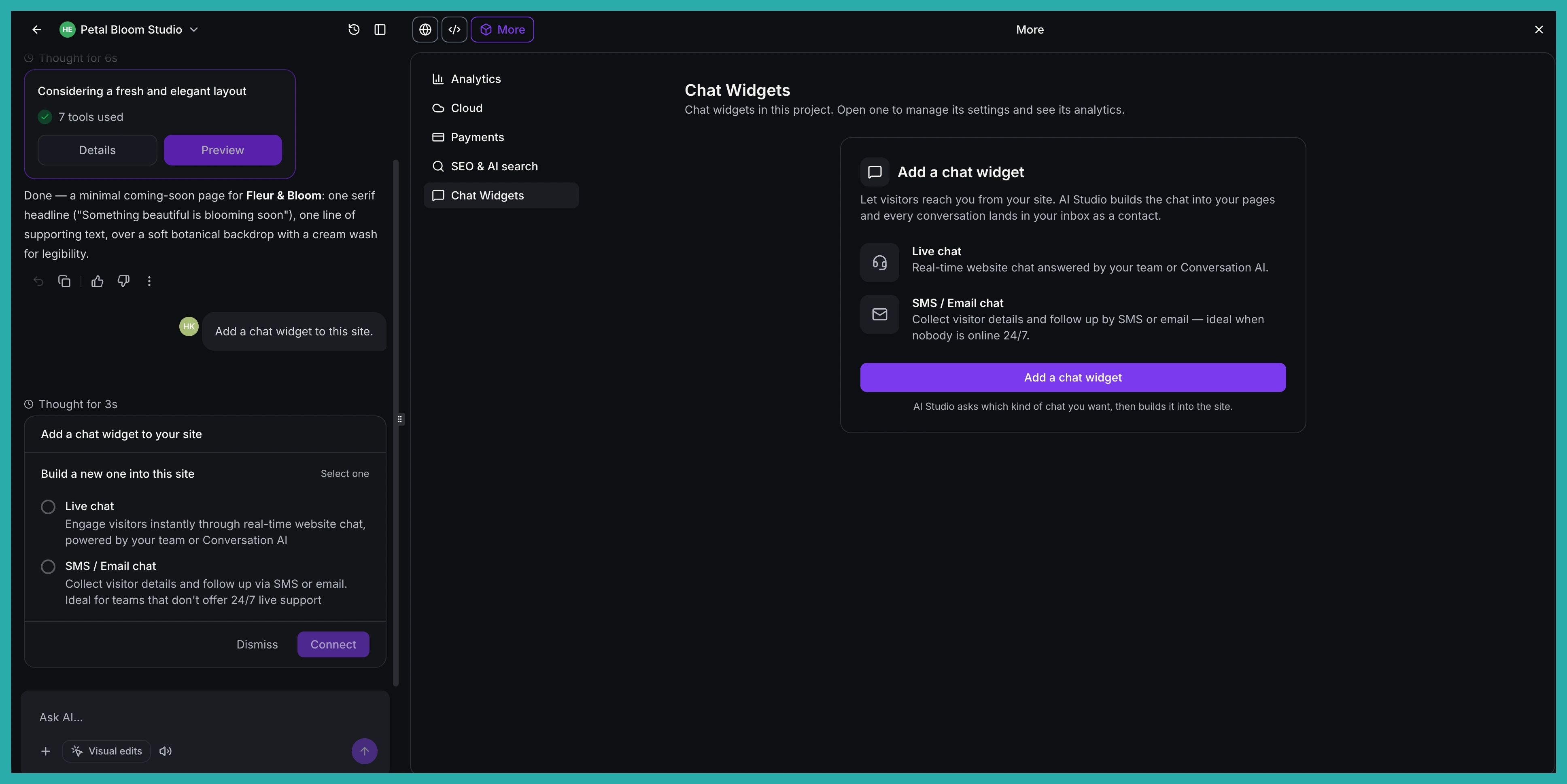Click the "Select one" label
This screenshot has width=1567, height=784.
344,474
